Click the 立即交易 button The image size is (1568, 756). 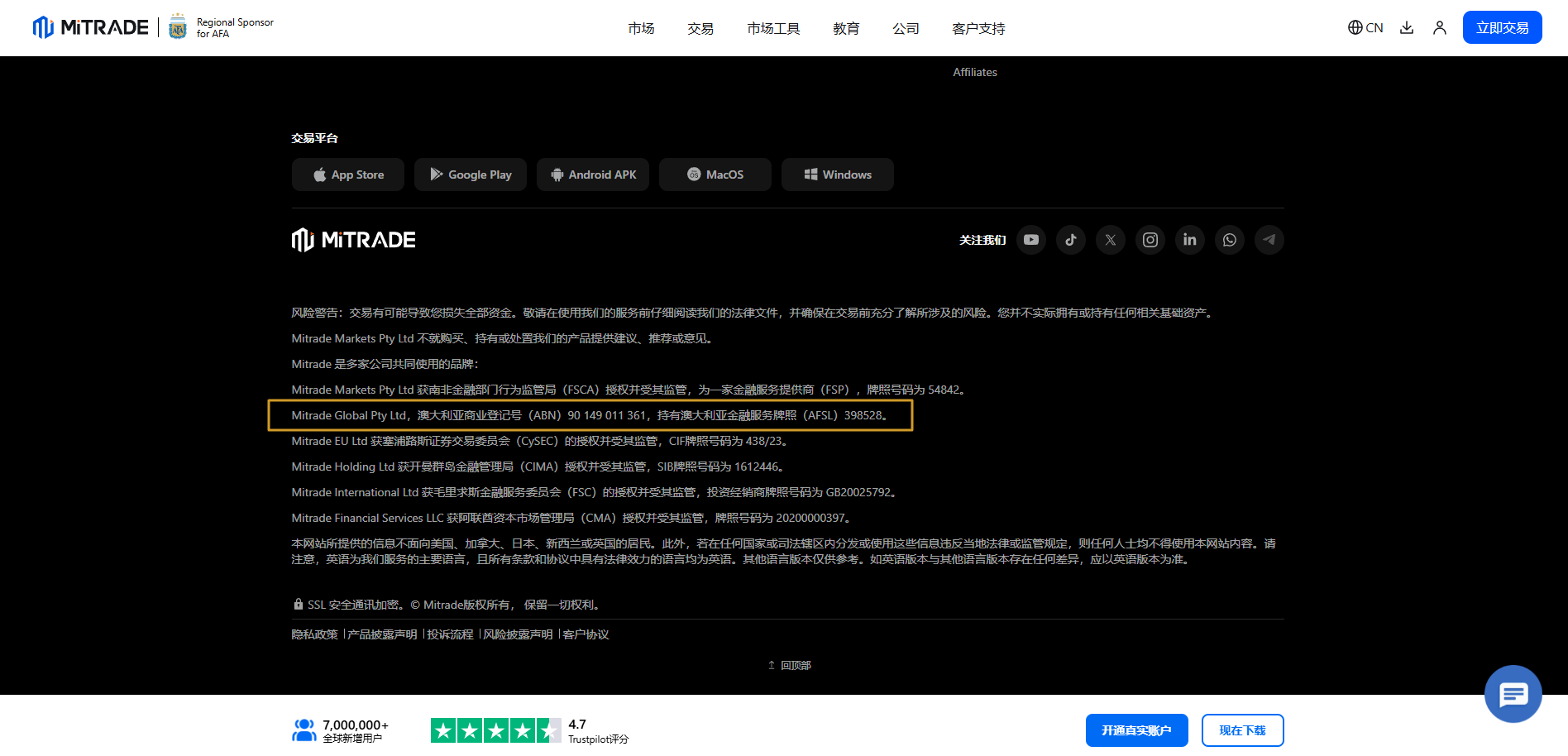[x=1502, y=27]
